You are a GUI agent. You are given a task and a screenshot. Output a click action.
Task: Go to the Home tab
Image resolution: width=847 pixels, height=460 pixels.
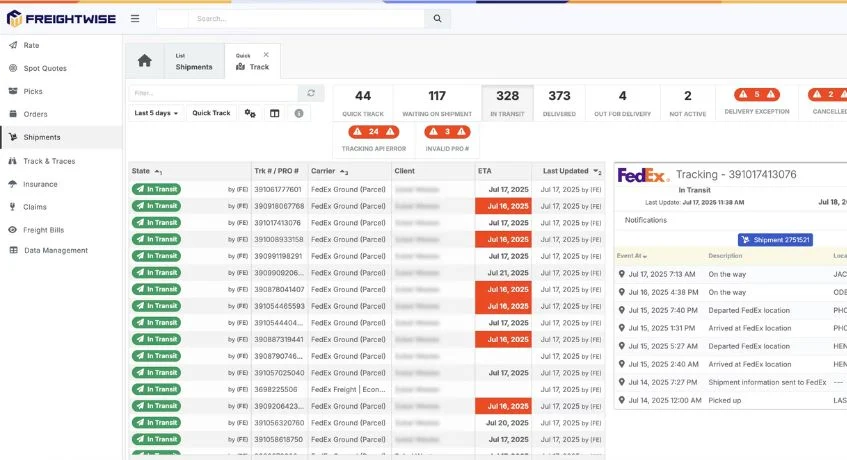[x=145, y=60]
